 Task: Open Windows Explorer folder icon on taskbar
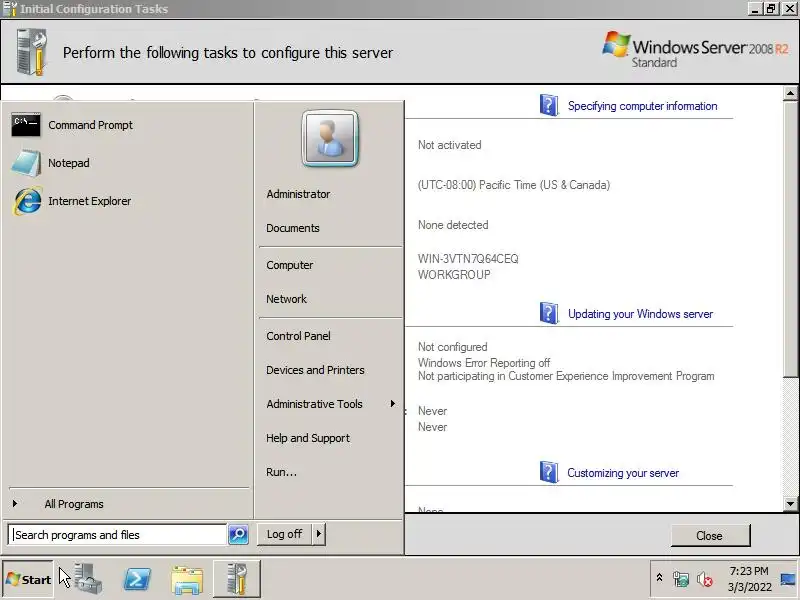point(187,580)
